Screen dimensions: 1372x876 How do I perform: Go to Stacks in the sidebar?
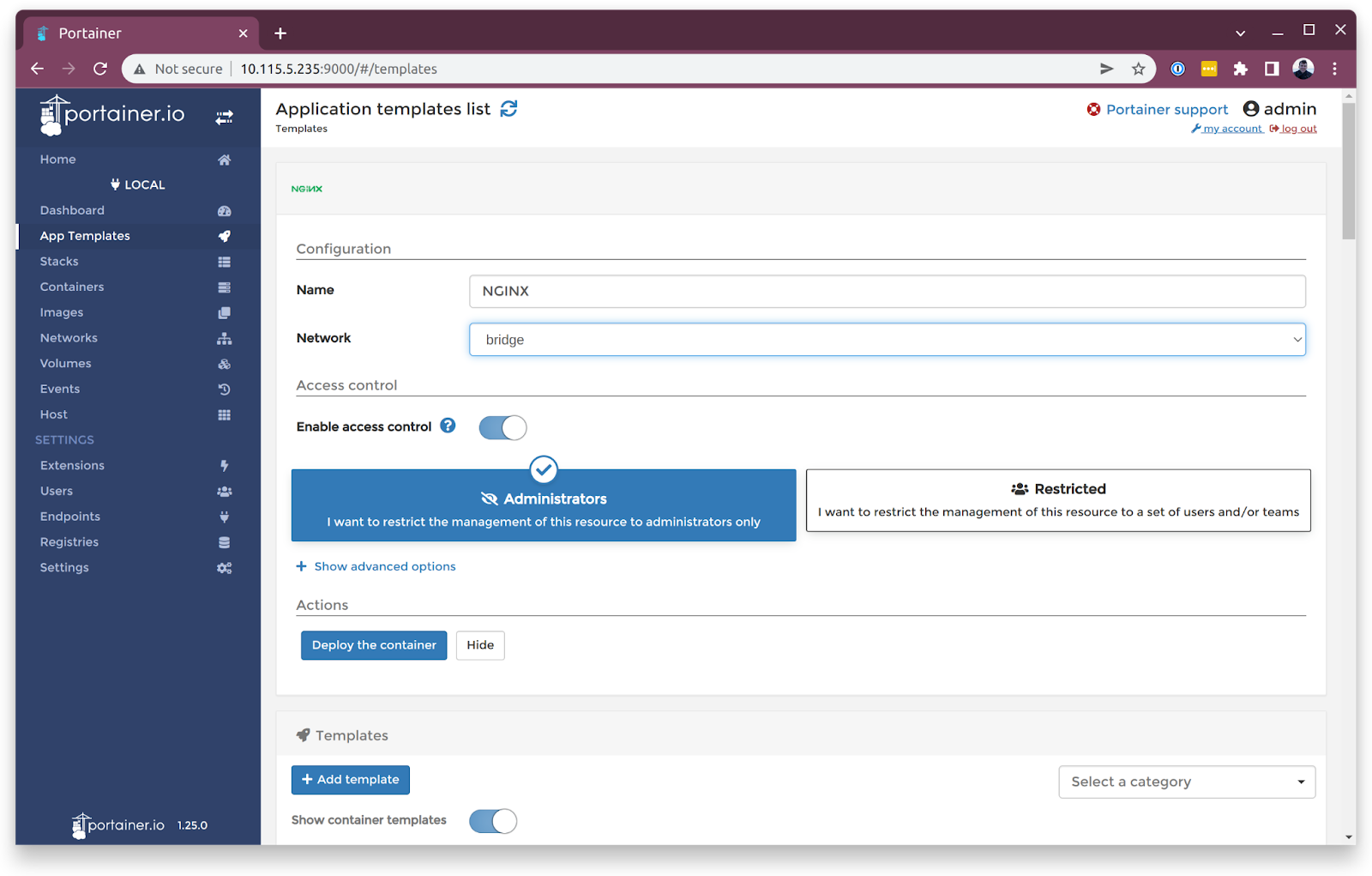pyautogui.click(x=59, y=262)
